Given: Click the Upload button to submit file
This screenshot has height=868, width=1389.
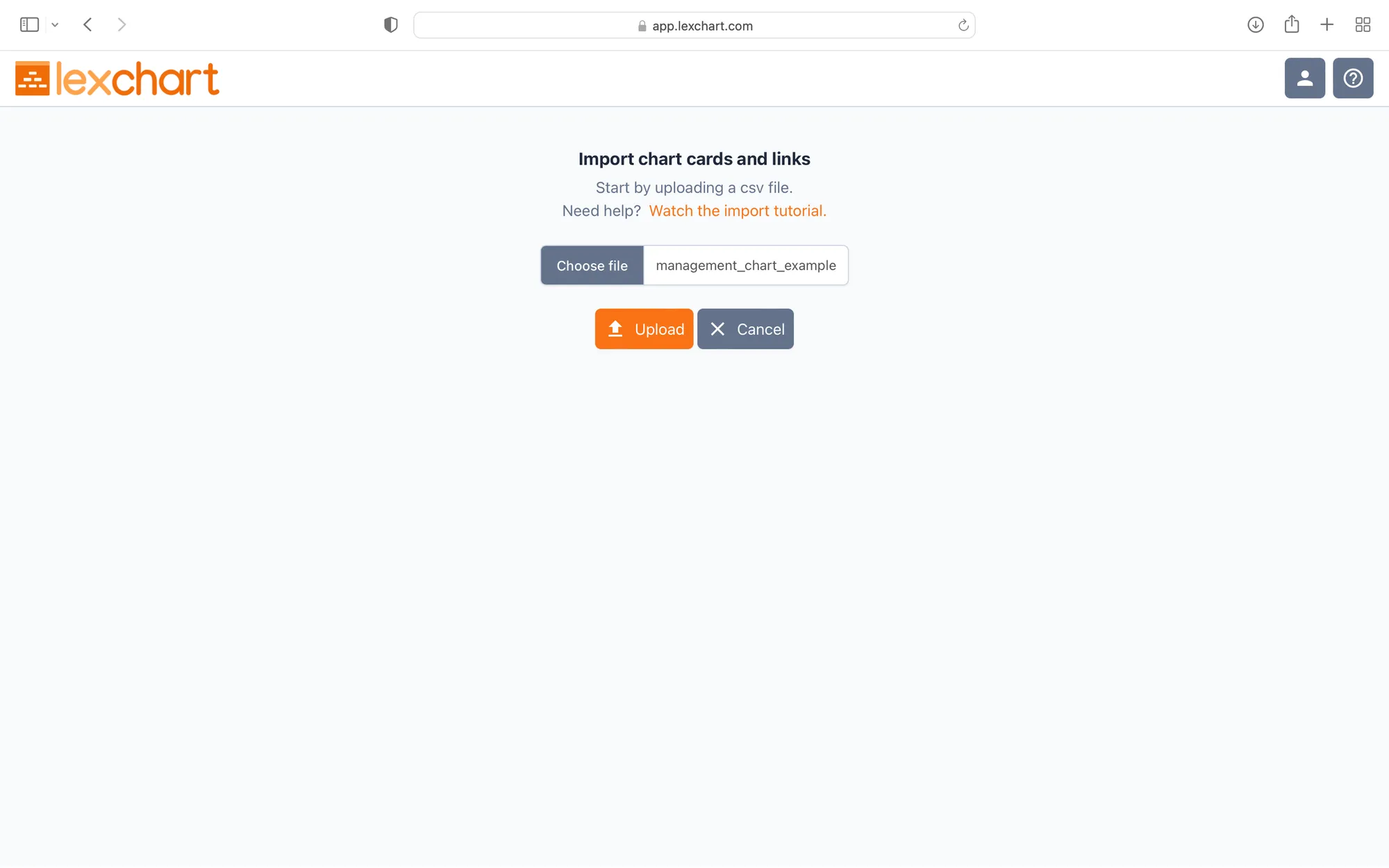Looking at the screenshot, I should pos(644,329).
